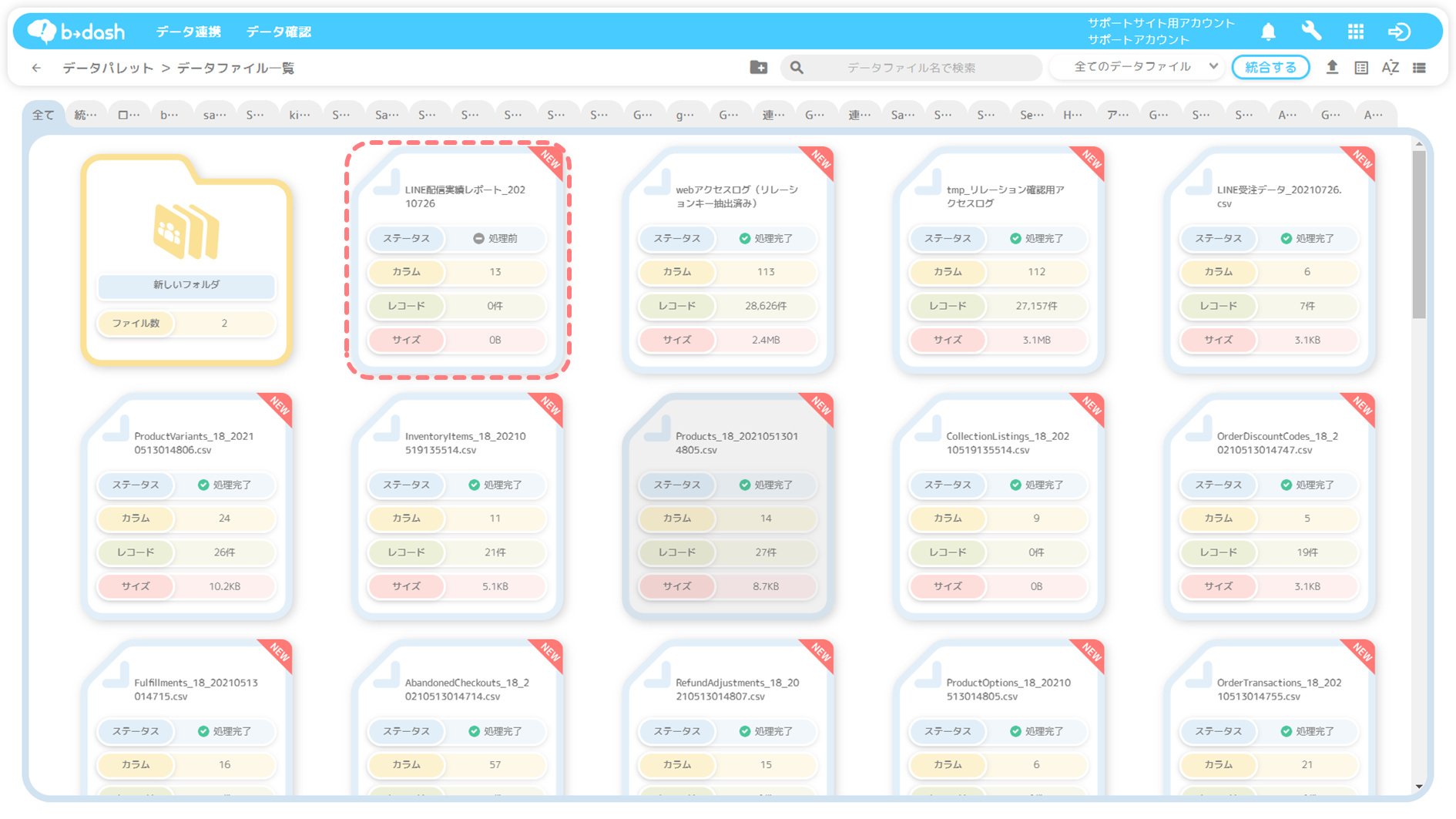Image resolution: width=1456 pixels, height=819 pixels.
Task: Click size value 8.7KB
Action: [x=766, y=586]
